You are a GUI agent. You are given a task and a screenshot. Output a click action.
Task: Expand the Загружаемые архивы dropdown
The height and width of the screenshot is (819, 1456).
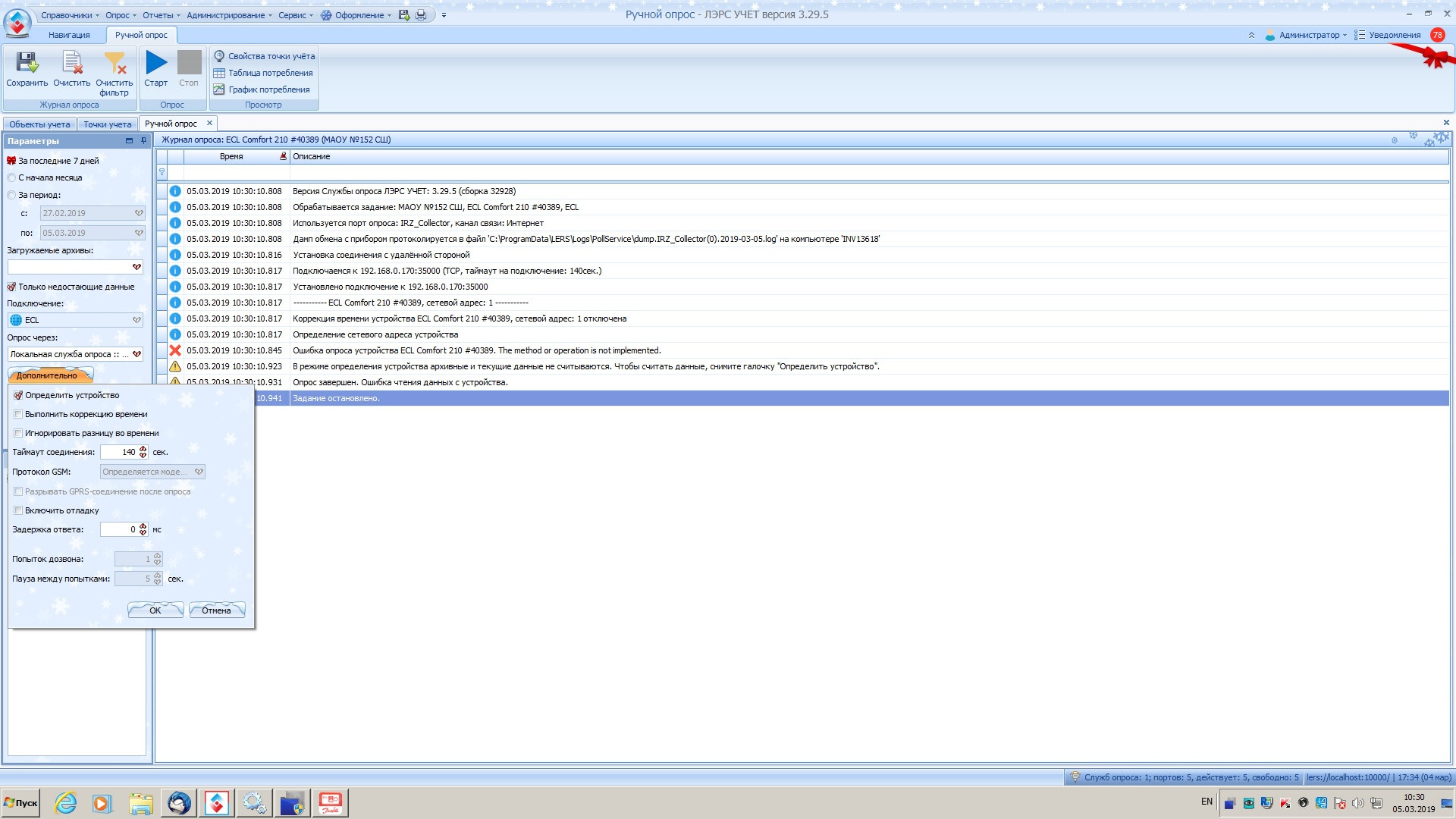point(136,267)
